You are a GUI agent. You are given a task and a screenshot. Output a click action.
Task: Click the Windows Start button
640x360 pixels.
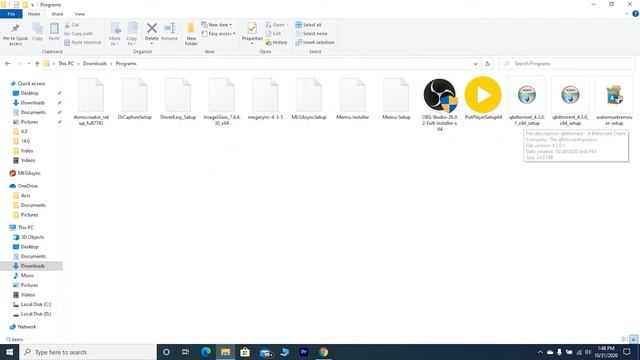tap(9, 352)
